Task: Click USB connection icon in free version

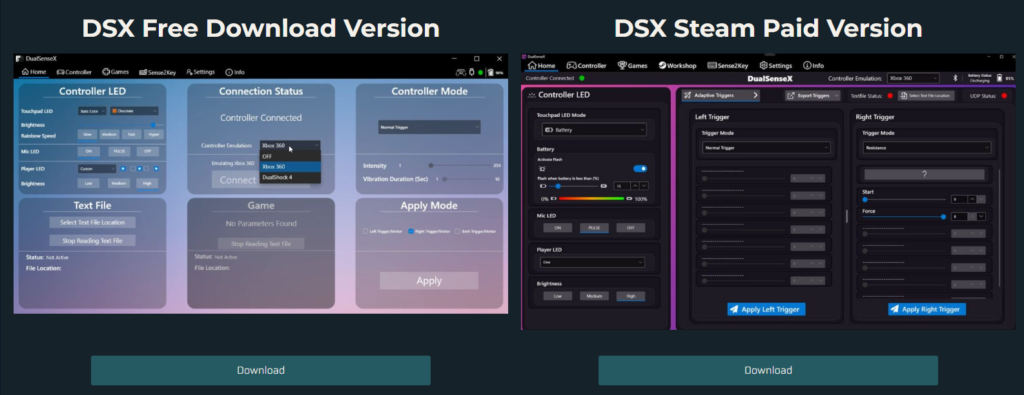Action: click(472, 72)
